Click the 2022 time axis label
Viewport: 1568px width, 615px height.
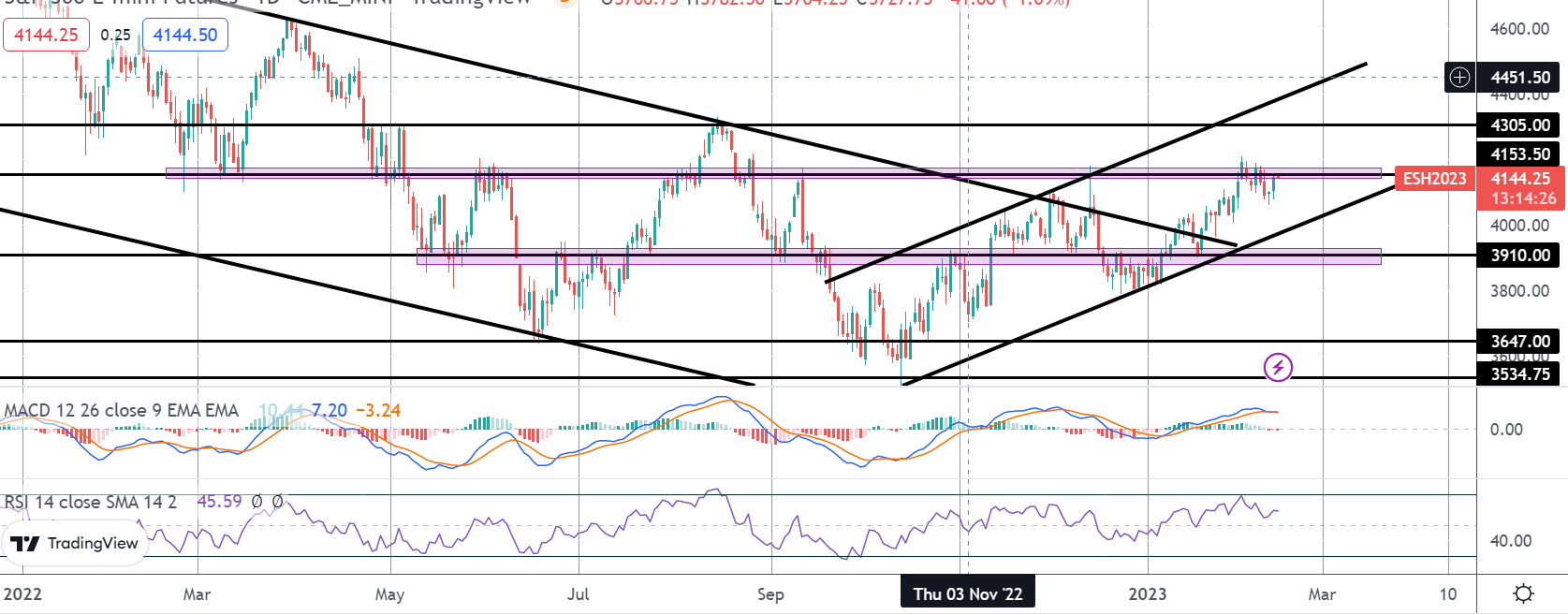(23, 593)
